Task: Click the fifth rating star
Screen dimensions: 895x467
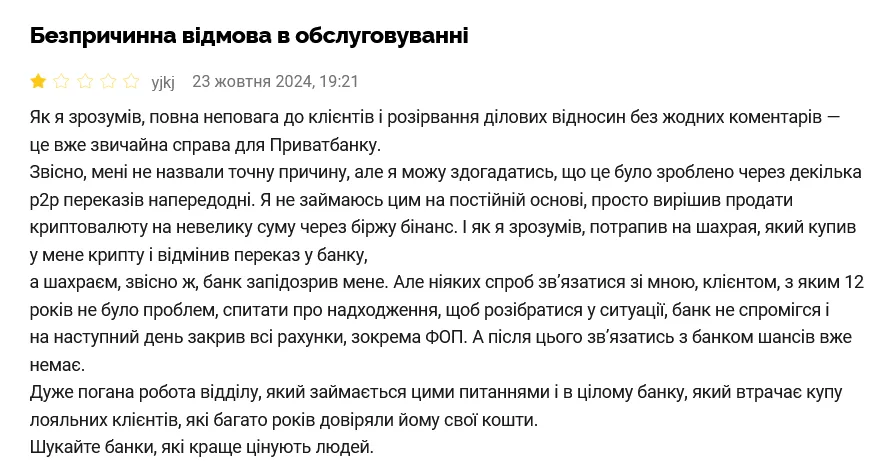Action: point(130,81)
